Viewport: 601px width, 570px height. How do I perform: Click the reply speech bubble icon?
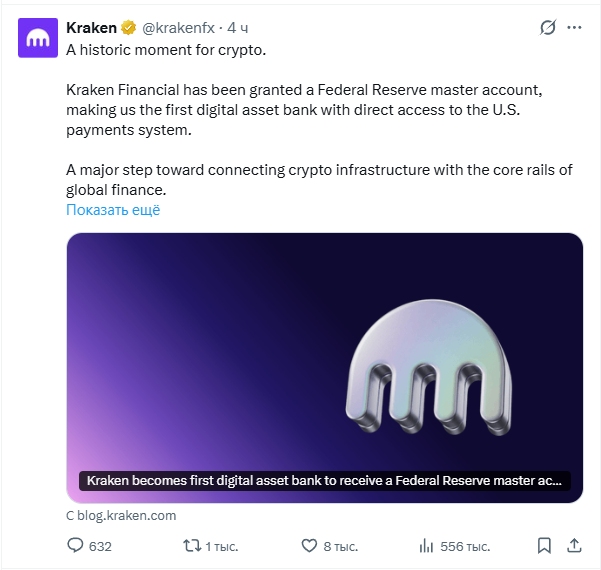tap(74, 546)
